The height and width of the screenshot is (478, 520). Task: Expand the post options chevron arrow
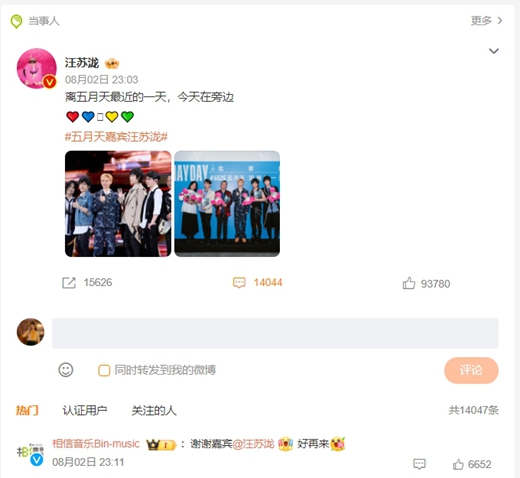coord(494,51)
